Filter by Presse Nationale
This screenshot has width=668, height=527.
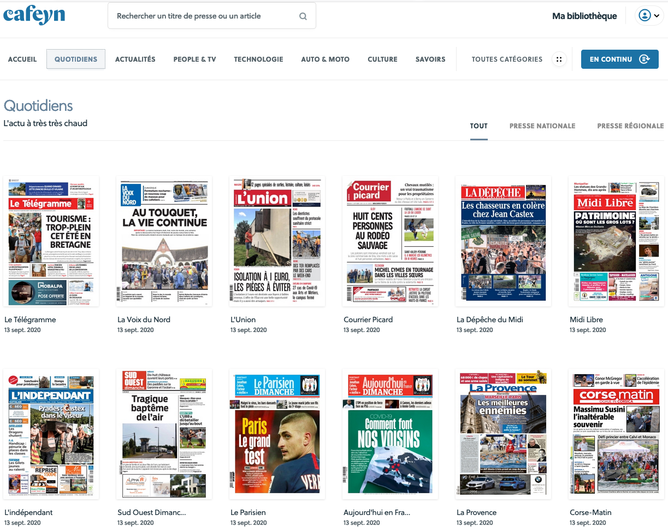tap(542, 126)
